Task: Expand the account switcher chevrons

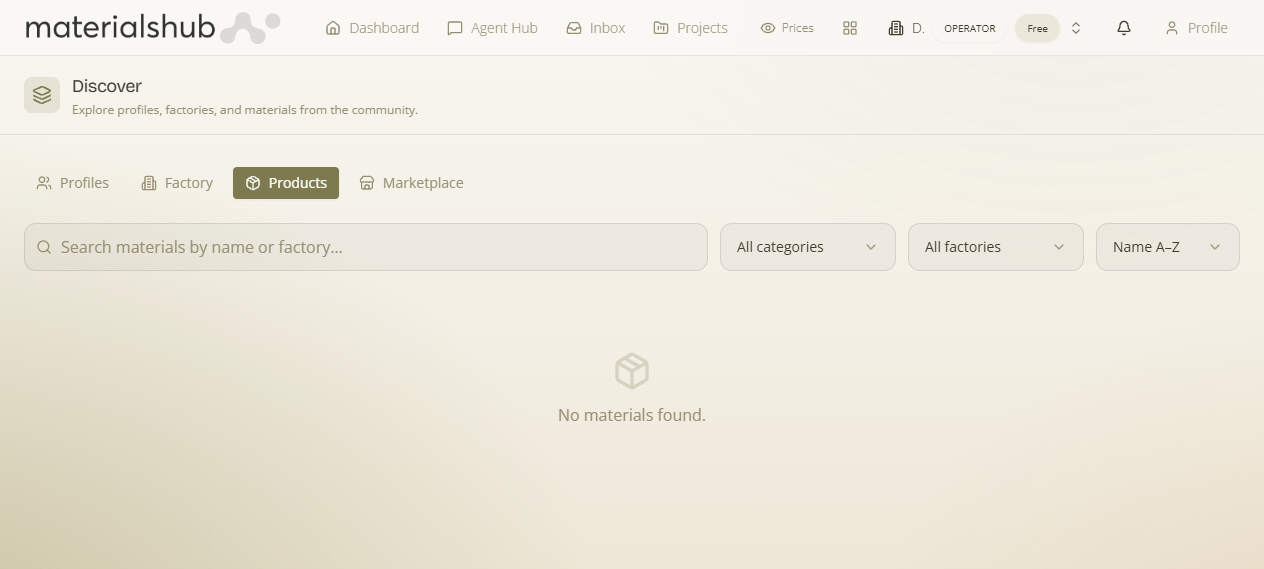Action: coord(1076,28)
